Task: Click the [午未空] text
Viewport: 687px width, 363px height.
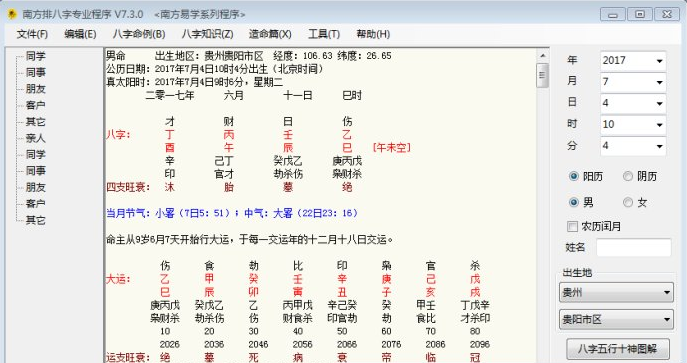Action: pos(392,148)
